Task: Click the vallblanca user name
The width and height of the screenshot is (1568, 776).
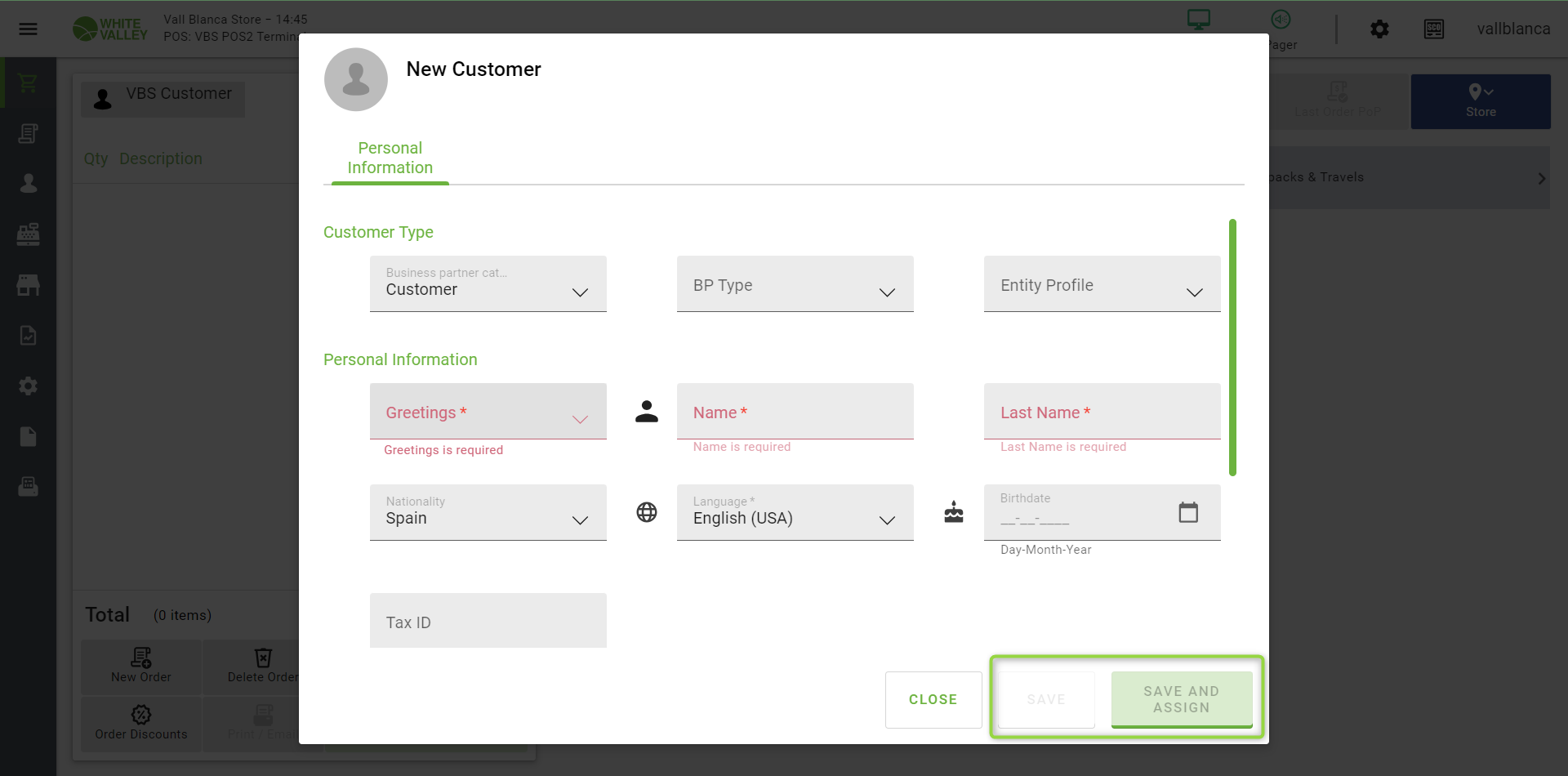Action: 1513,29
